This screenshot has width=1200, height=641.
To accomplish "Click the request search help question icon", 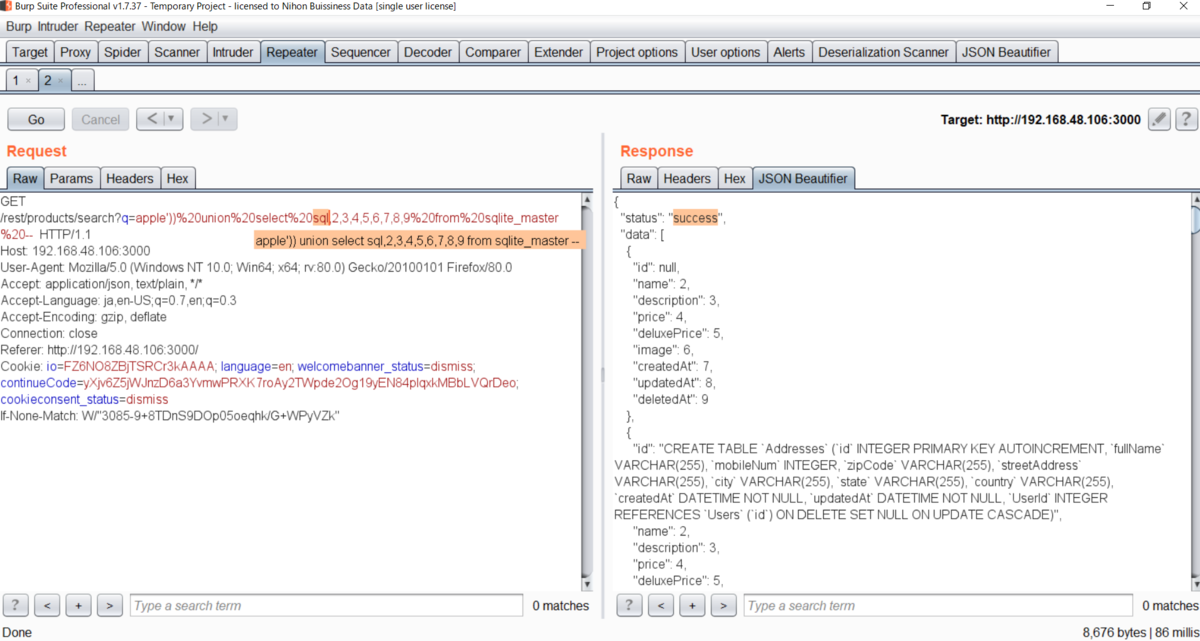I will pyautogui.click(x=15, y=605).
